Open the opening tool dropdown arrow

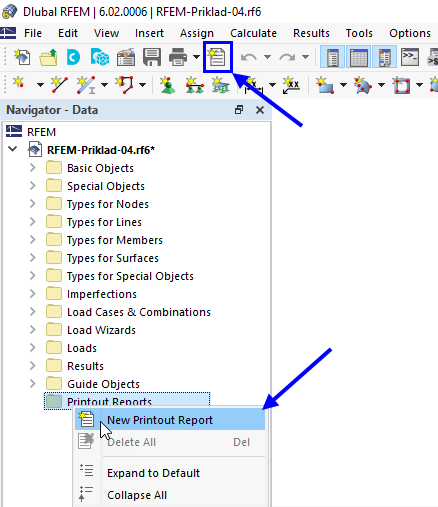point(420,85)
